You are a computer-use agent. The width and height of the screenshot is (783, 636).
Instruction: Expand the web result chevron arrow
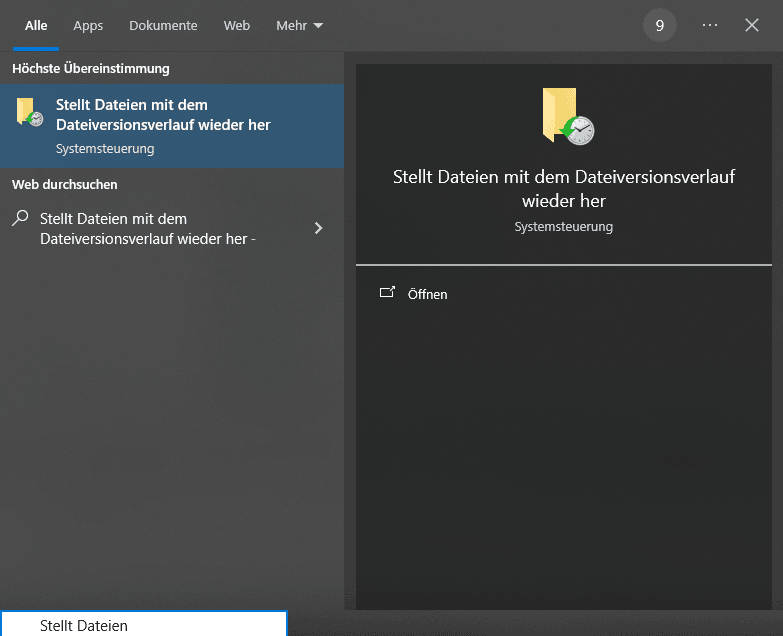[x=318, y=228]
